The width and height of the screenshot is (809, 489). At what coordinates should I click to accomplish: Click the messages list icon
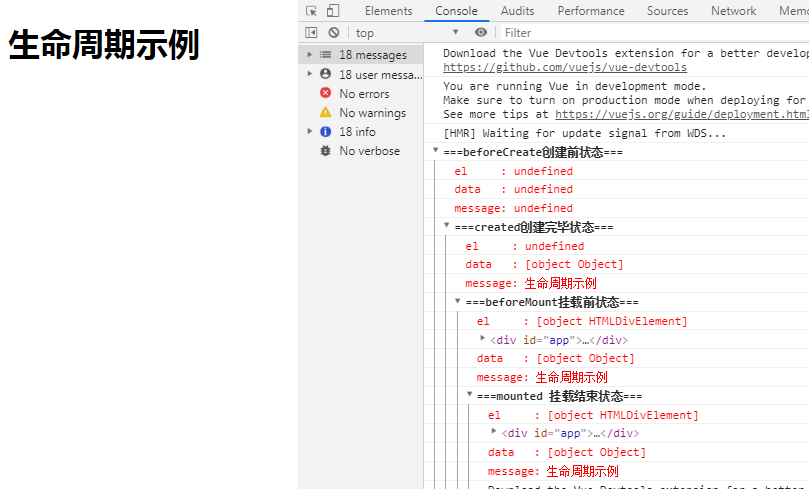click(x=326, y=55)
